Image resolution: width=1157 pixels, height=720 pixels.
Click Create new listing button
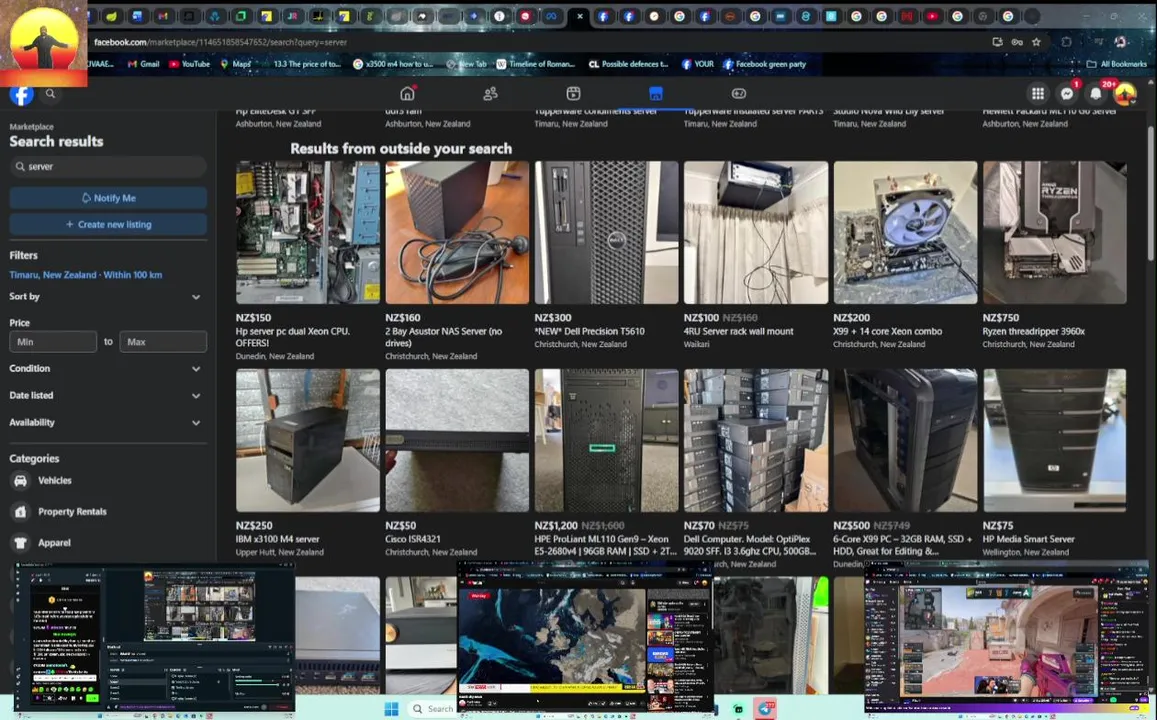coord(108,224)
